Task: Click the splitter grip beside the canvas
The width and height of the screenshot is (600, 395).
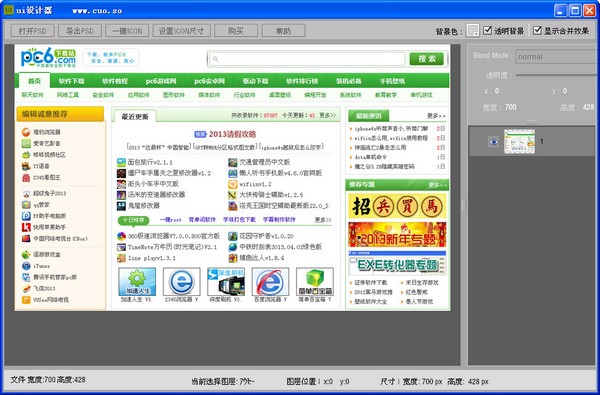Action: click(464, 206)
